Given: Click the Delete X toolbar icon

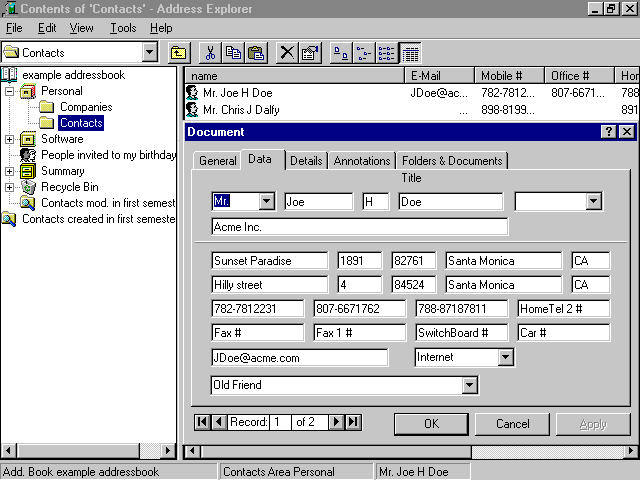Looking at the screenshot, I should [x=287, y=53].
